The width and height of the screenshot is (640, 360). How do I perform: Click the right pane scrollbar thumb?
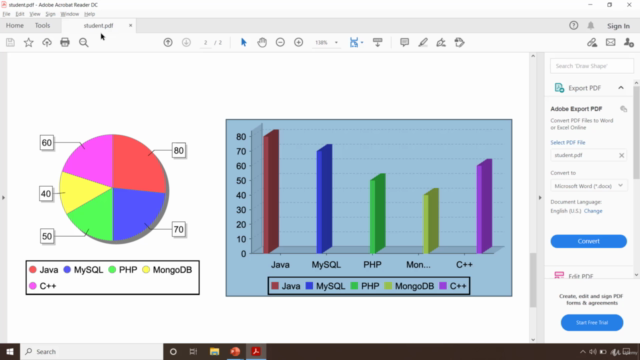coord(636,133)
